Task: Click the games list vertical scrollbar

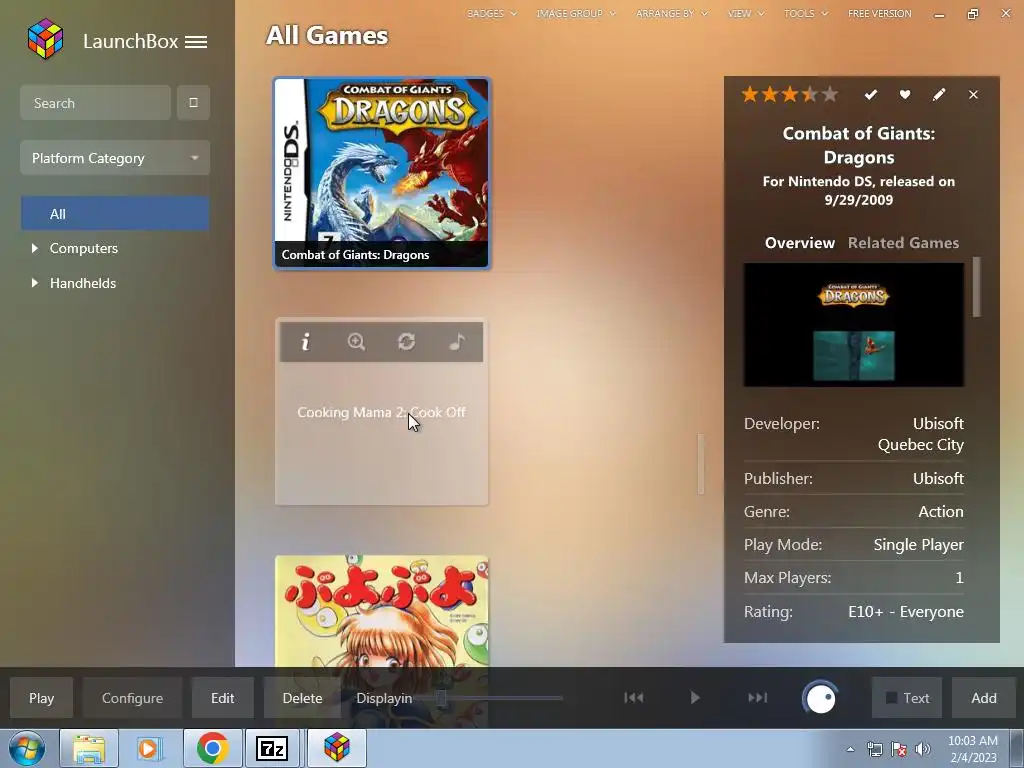Action: coord(701,464)
